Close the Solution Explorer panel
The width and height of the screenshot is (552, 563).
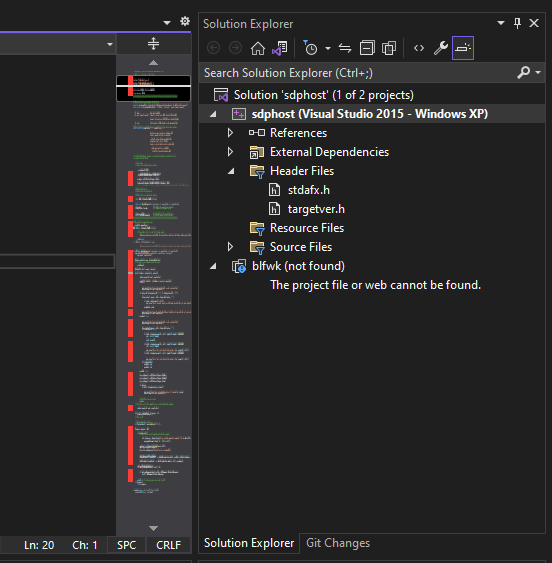coord(534,23)
